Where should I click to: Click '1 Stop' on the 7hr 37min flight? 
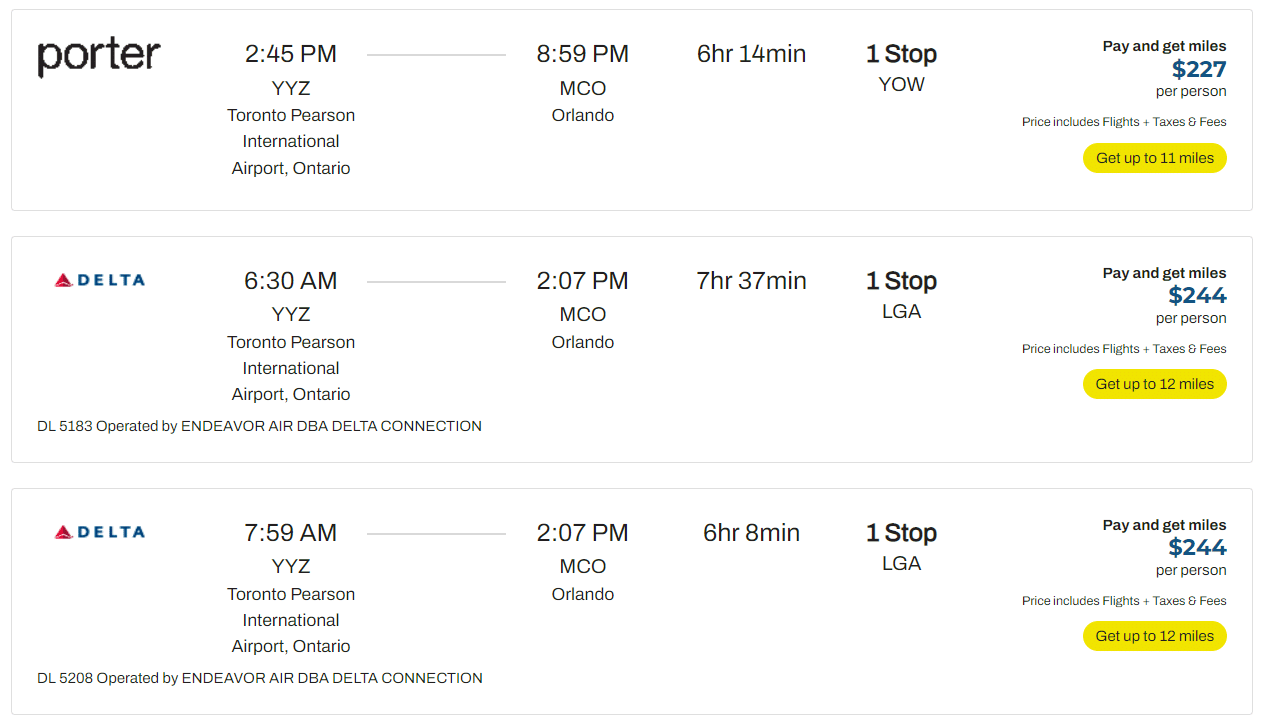[x=901, y=281]
